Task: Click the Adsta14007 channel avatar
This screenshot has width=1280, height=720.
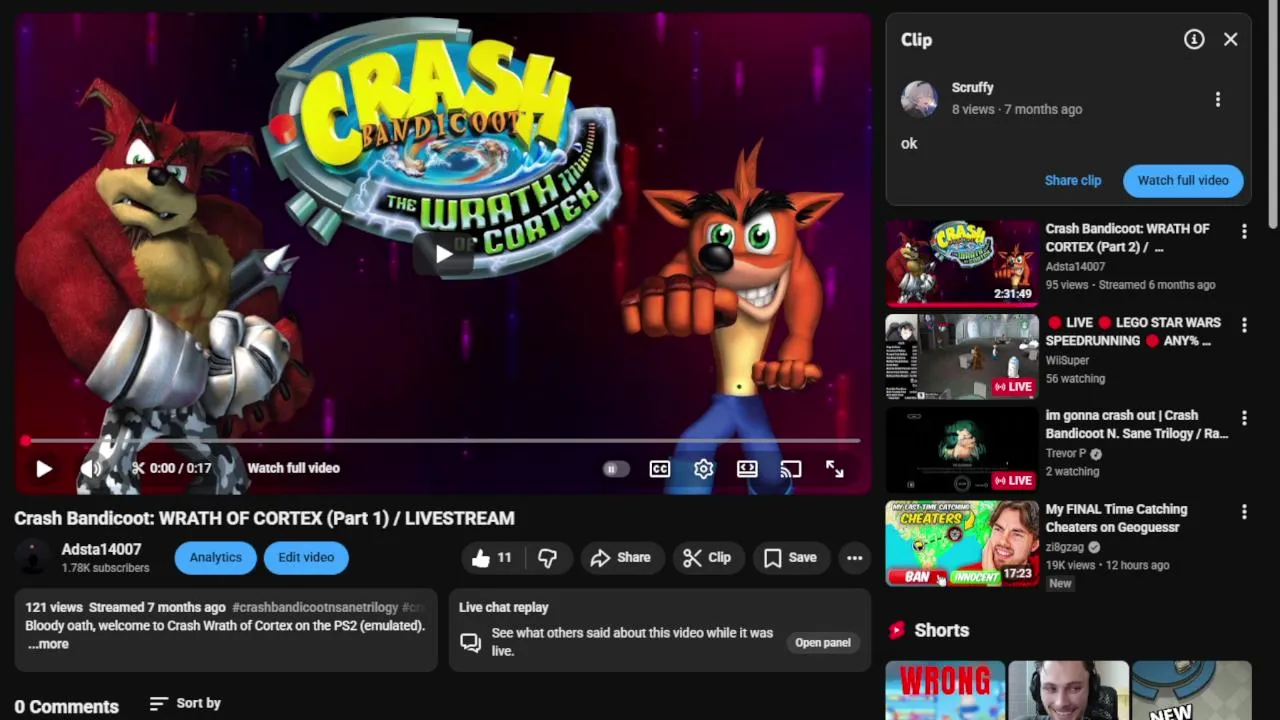Action: pyautogui.click(x=32, y=557)
